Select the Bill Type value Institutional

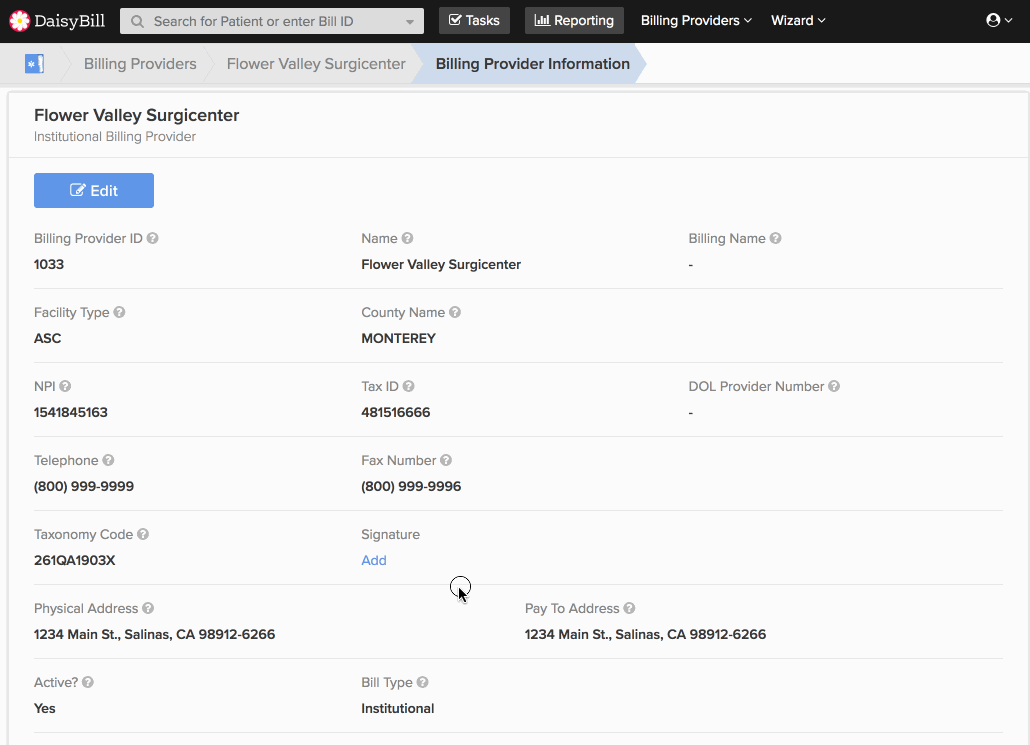(397, 709)
